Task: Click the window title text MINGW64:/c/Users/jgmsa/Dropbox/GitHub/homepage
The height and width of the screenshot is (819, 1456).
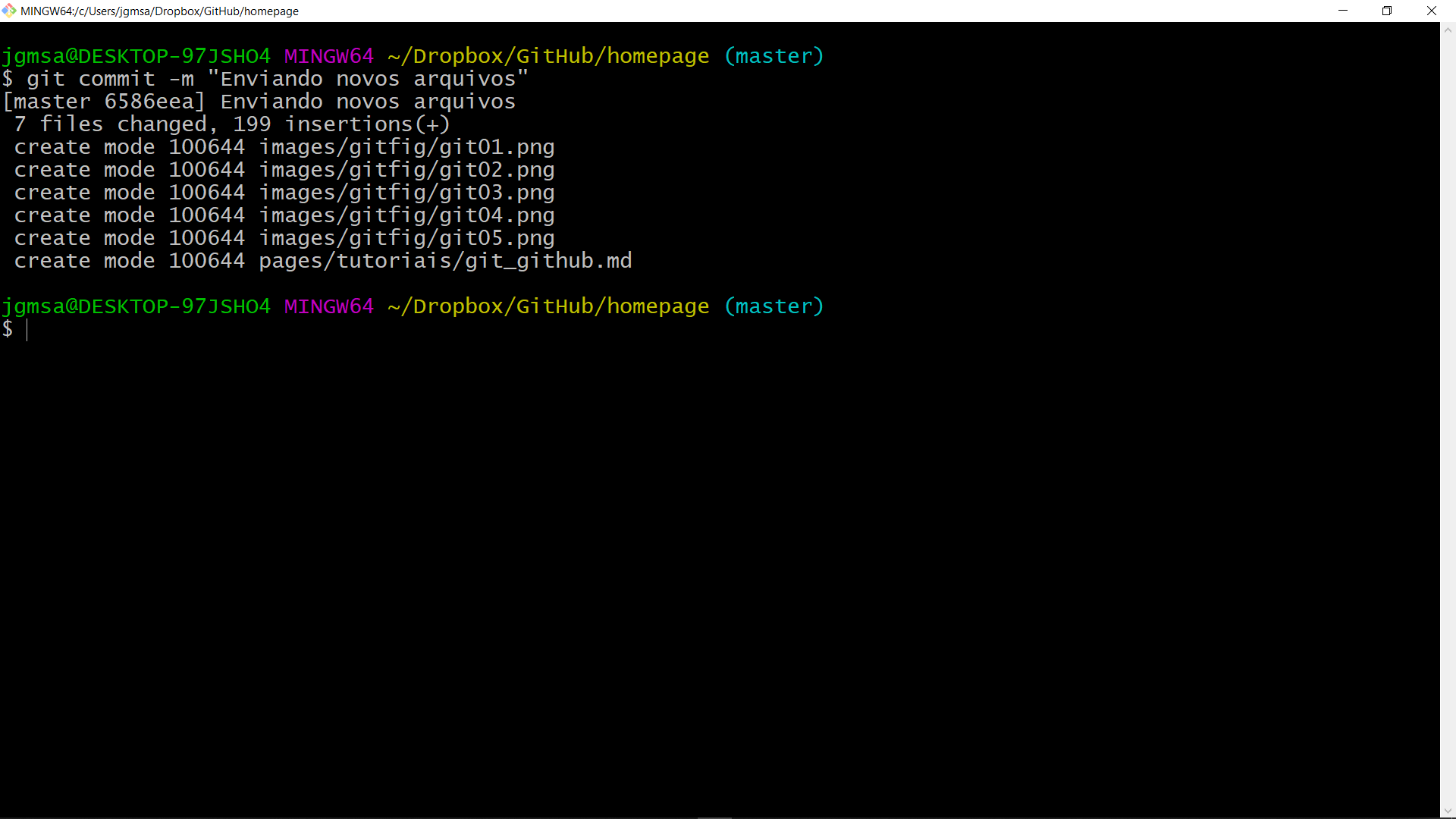Action: point(159,11)
